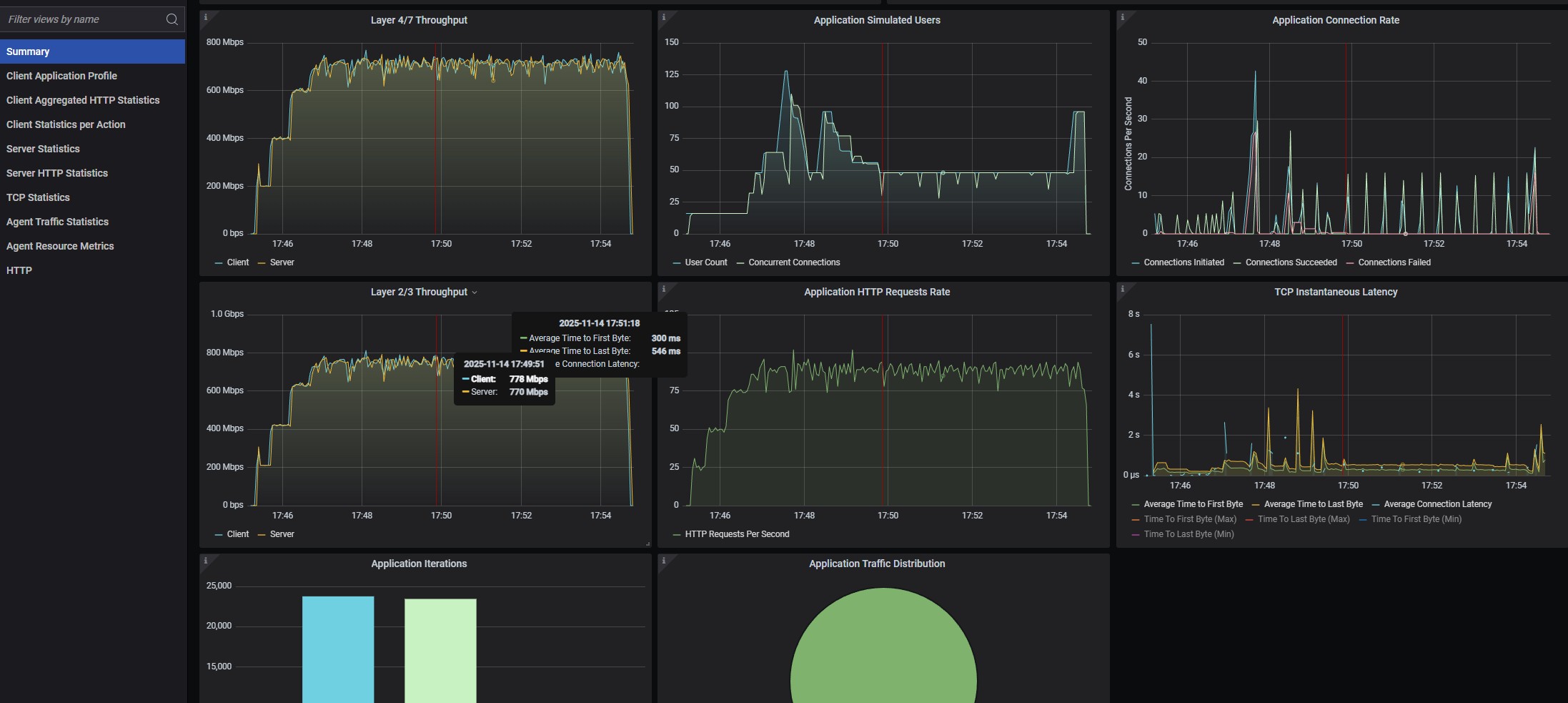
Task: Open the TCP Statistics view
Action: click(x=38, y=197)
